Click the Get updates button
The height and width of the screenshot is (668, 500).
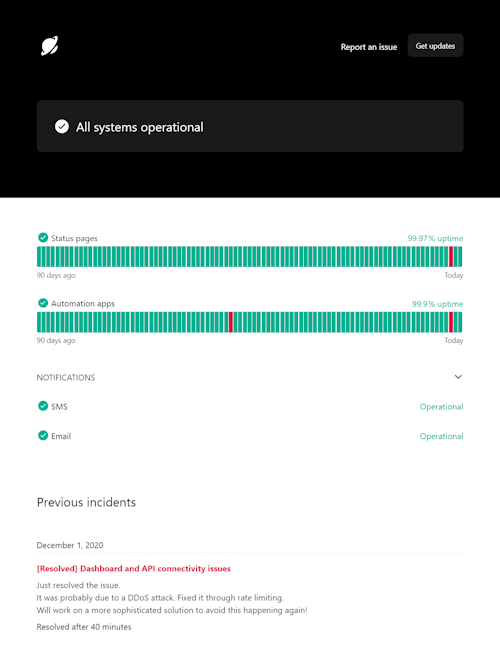(x=435, y=46)
